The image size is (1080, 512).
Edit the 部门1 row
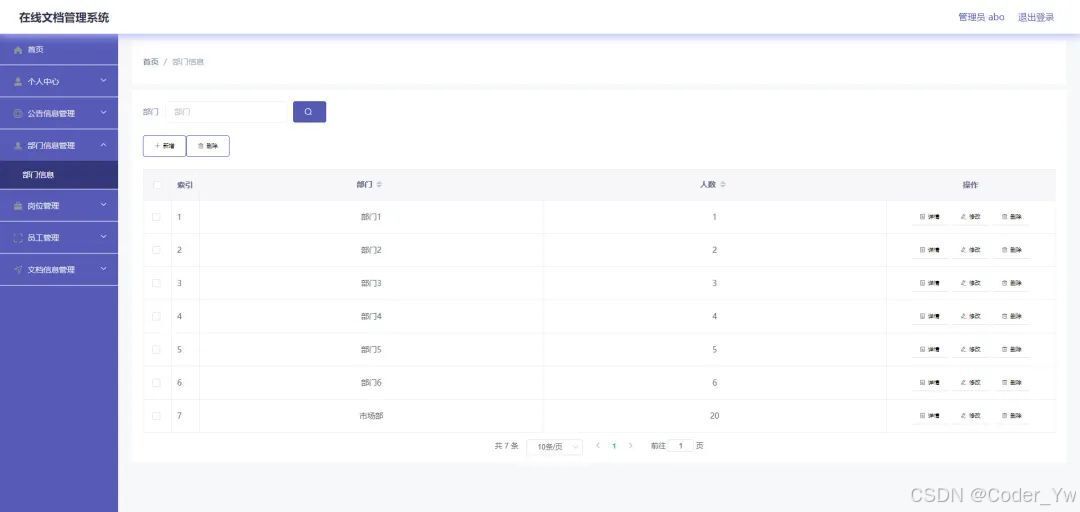coord(970,217)
